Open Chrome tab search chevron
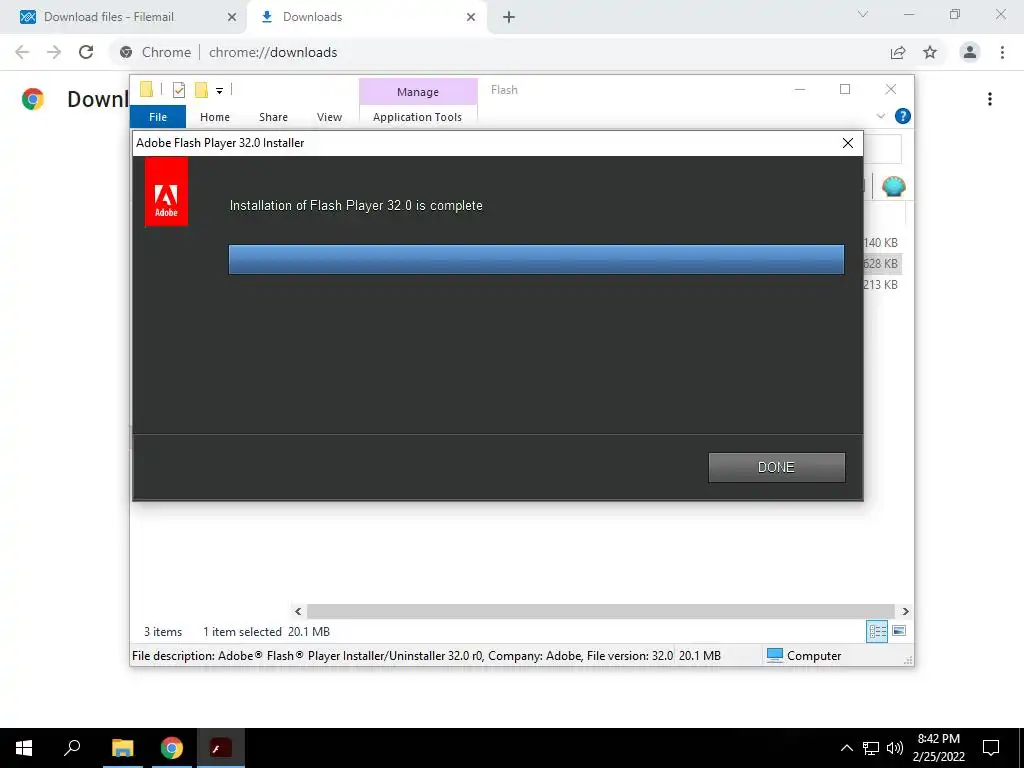This screenshot has width=1024, height=768. [863, 14]
